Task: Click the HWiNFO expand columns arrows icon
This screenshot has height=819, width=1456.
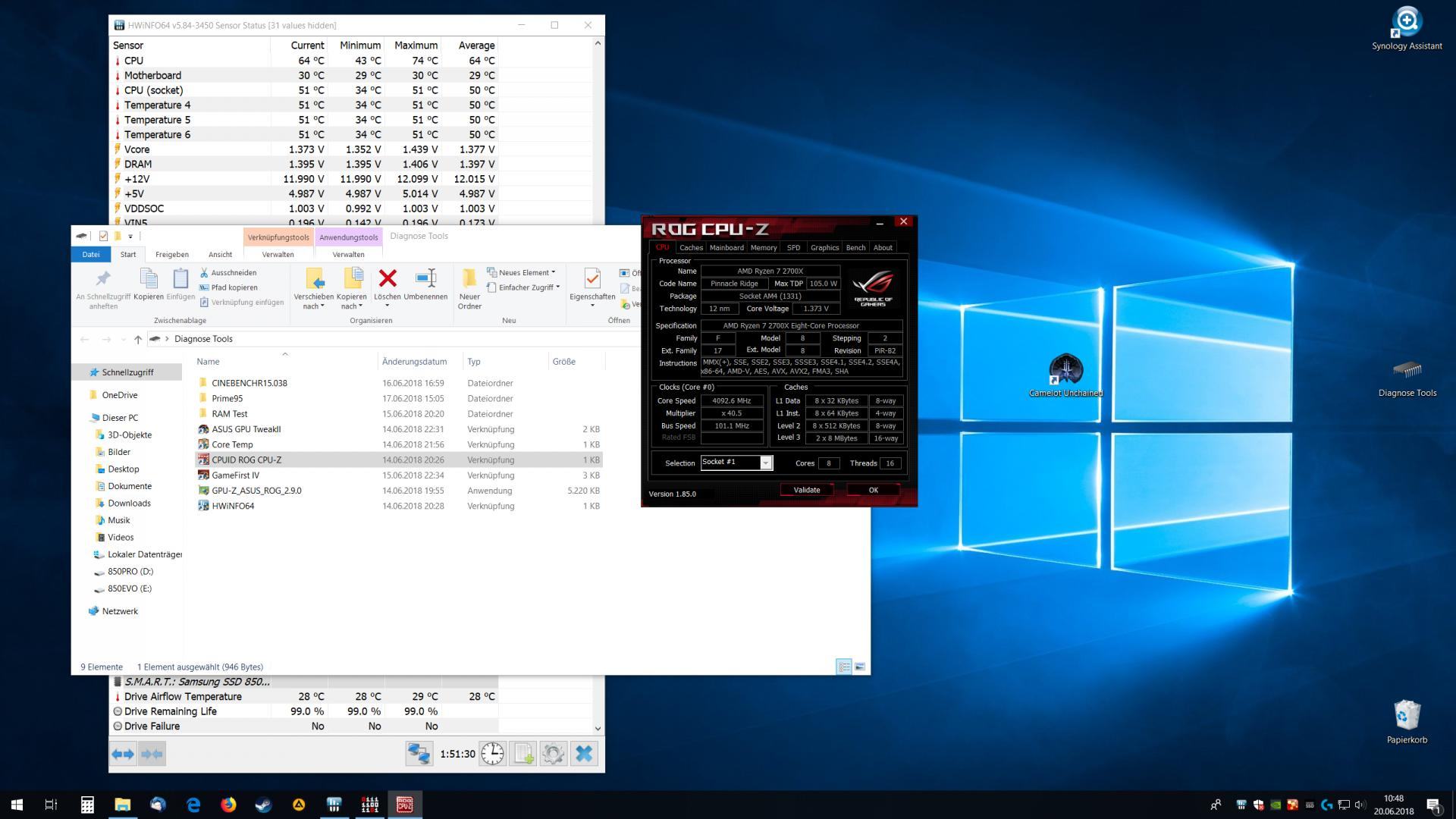Action: click(x=123, y=754)
